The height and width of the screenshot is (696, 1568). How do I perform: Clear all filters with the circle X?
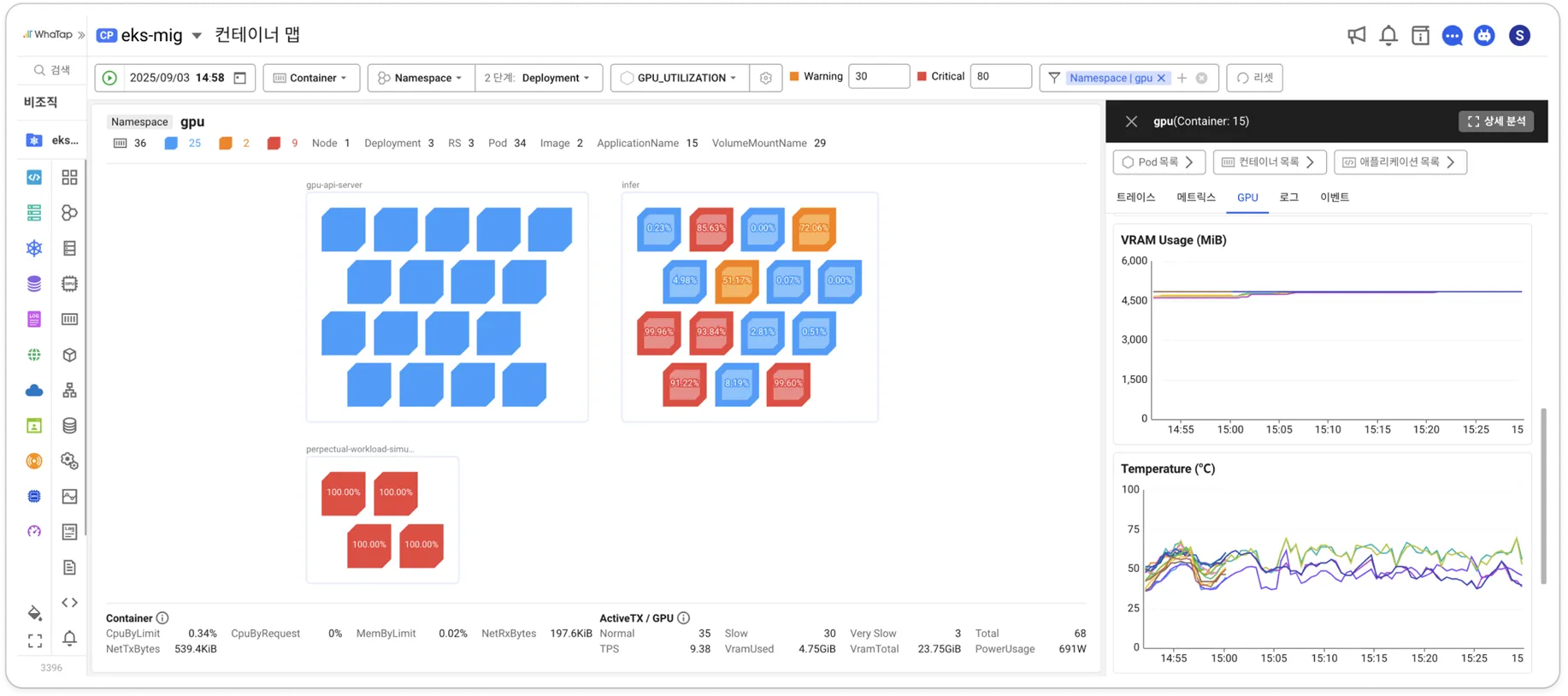tap(1201, 78)
